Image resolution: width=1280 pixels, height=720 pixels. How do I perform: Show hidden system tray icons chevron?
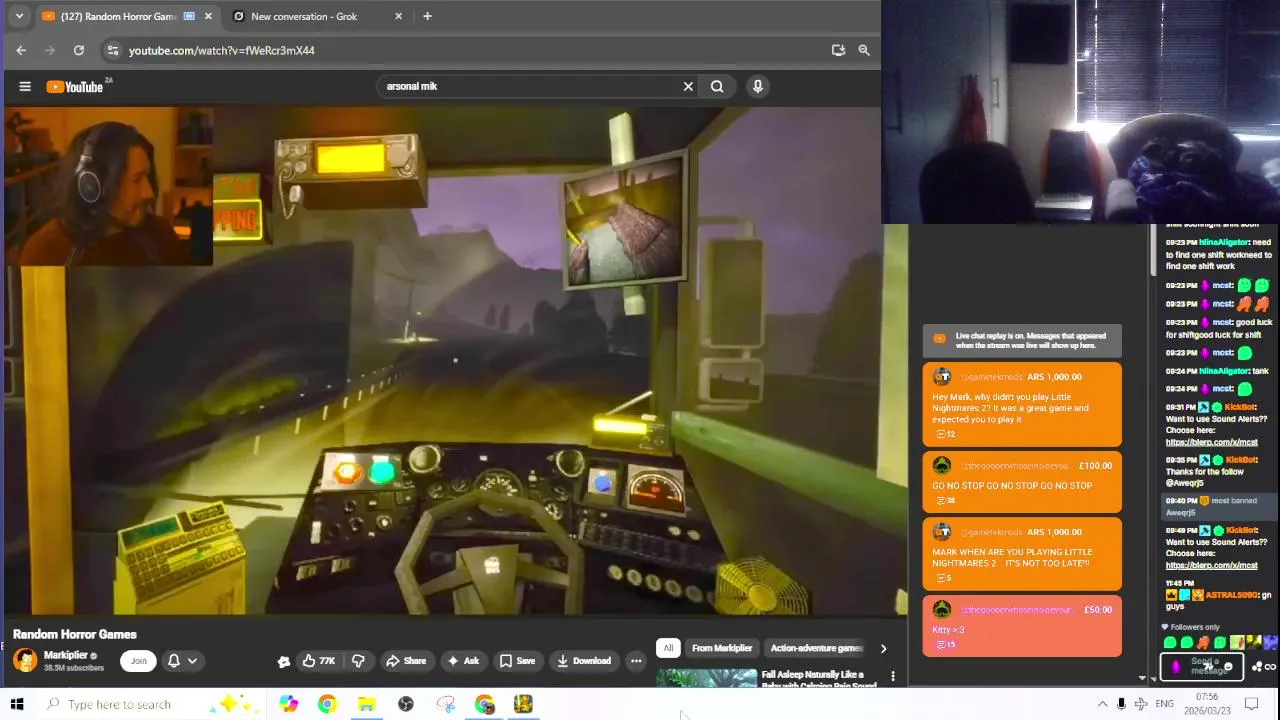(x=1102, y=704)
